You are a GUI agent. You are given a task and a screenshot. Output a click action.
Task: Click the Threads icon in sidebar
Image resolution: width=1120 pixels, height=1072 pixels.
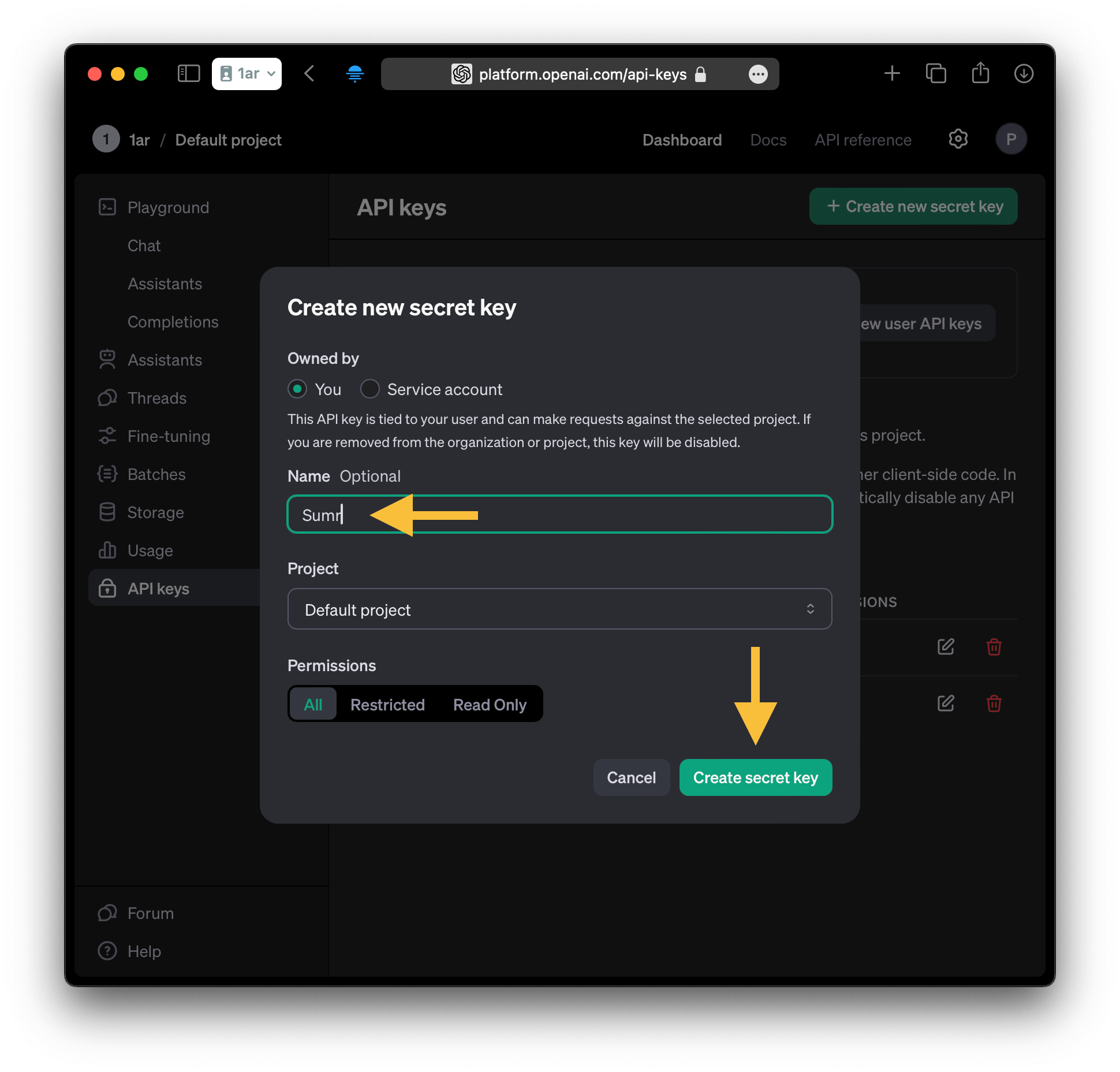click(108, 397)
